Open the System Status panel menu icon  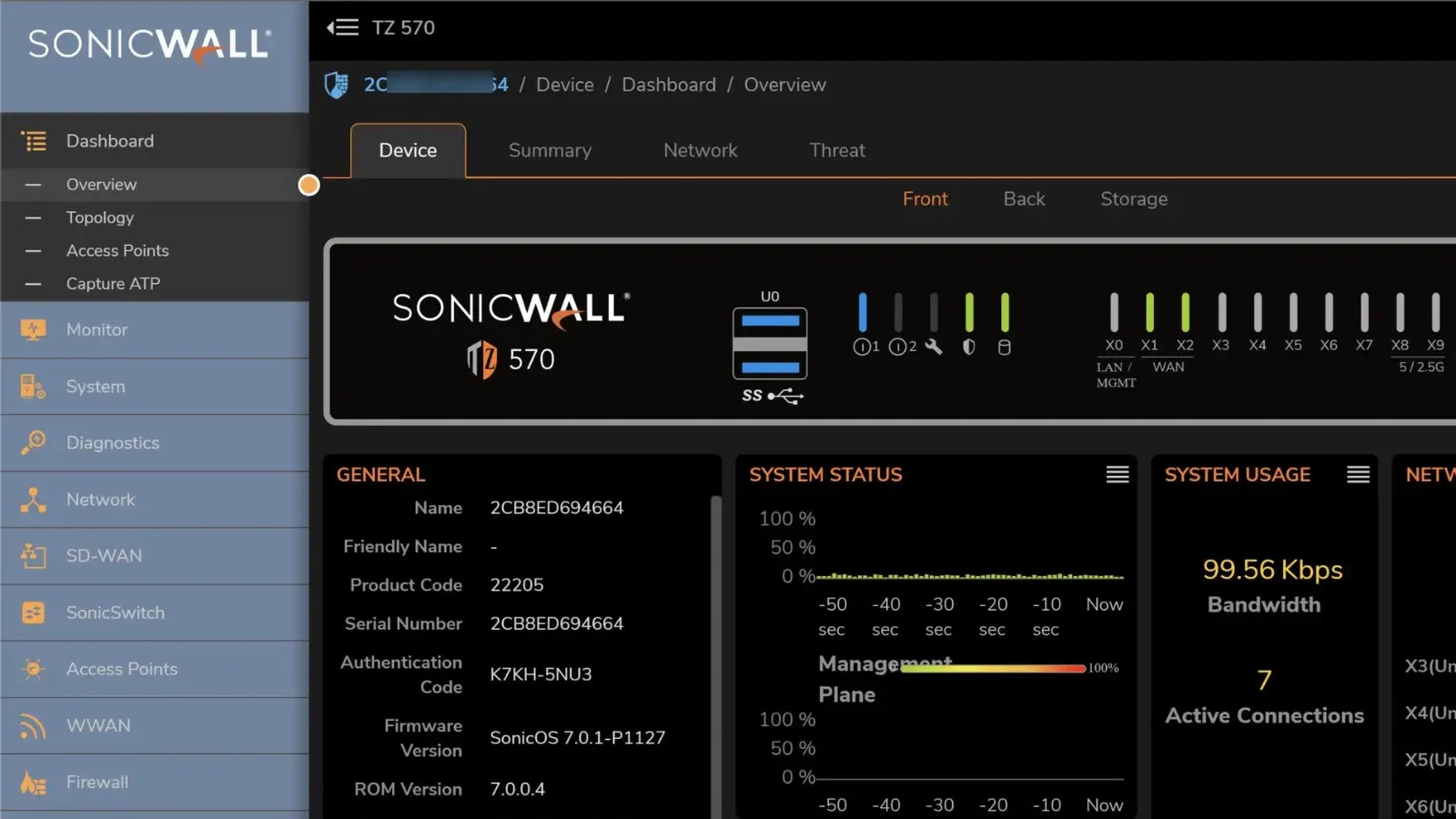point(1117,474)
